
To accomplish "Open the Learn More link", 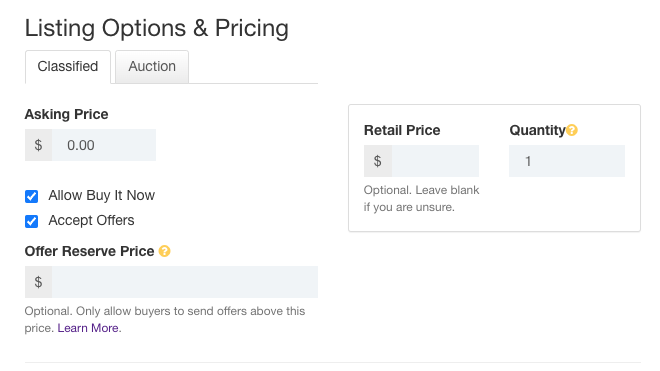I will 88,328.
